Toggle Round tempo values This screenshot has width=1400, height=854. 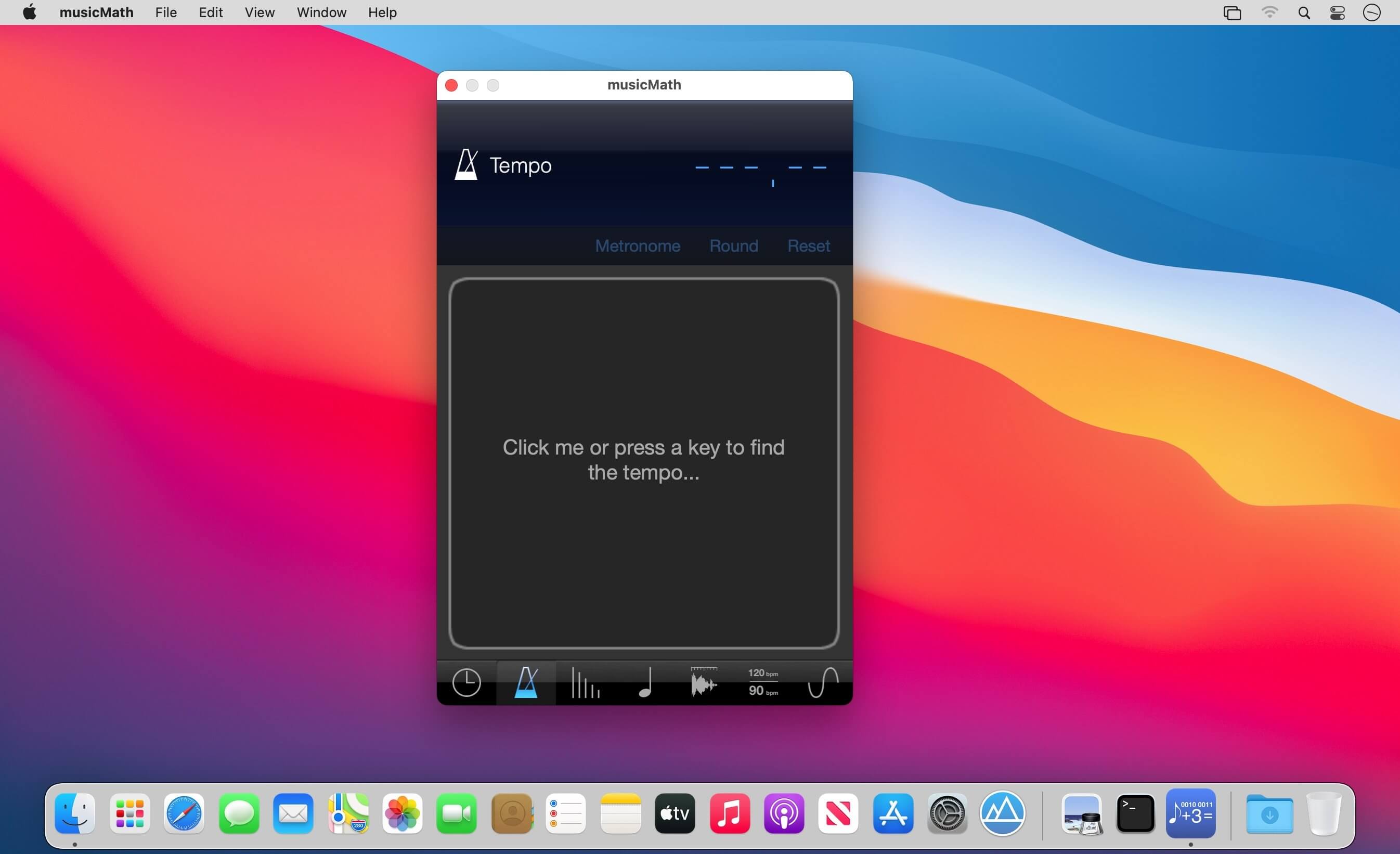pos(733,246)
